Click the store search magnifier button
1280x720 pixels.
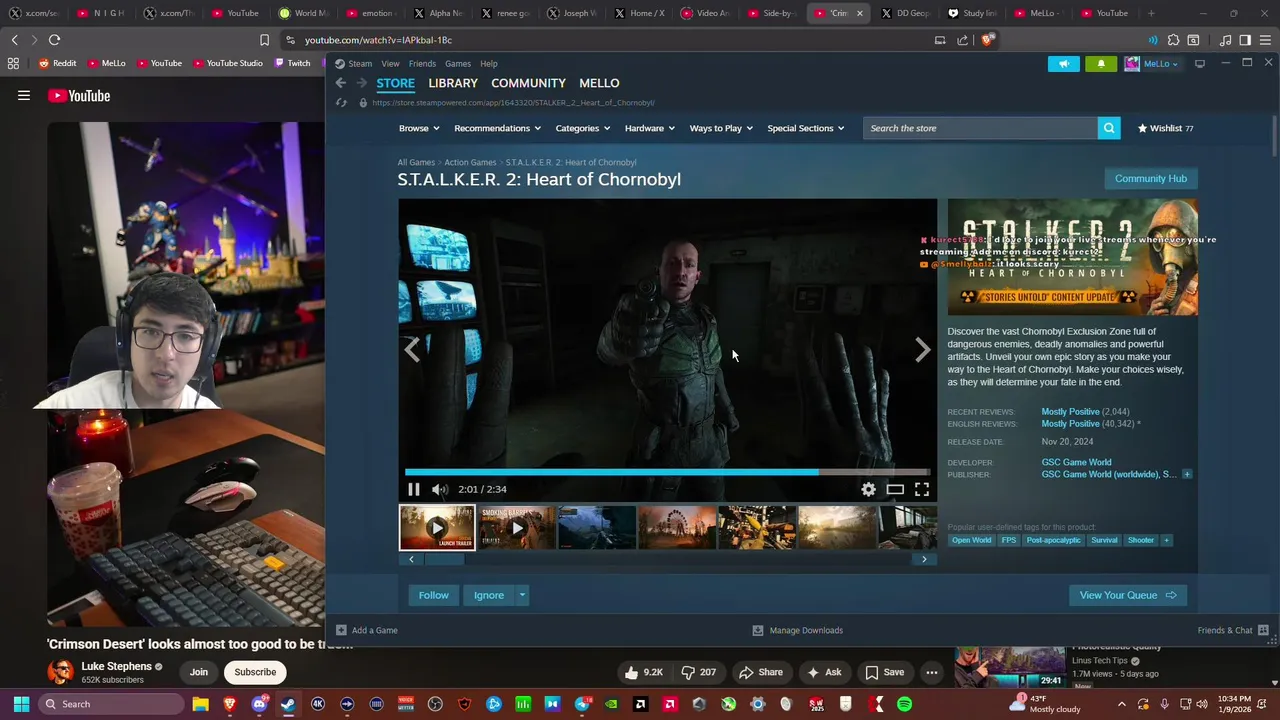(x=1109, y=128)
